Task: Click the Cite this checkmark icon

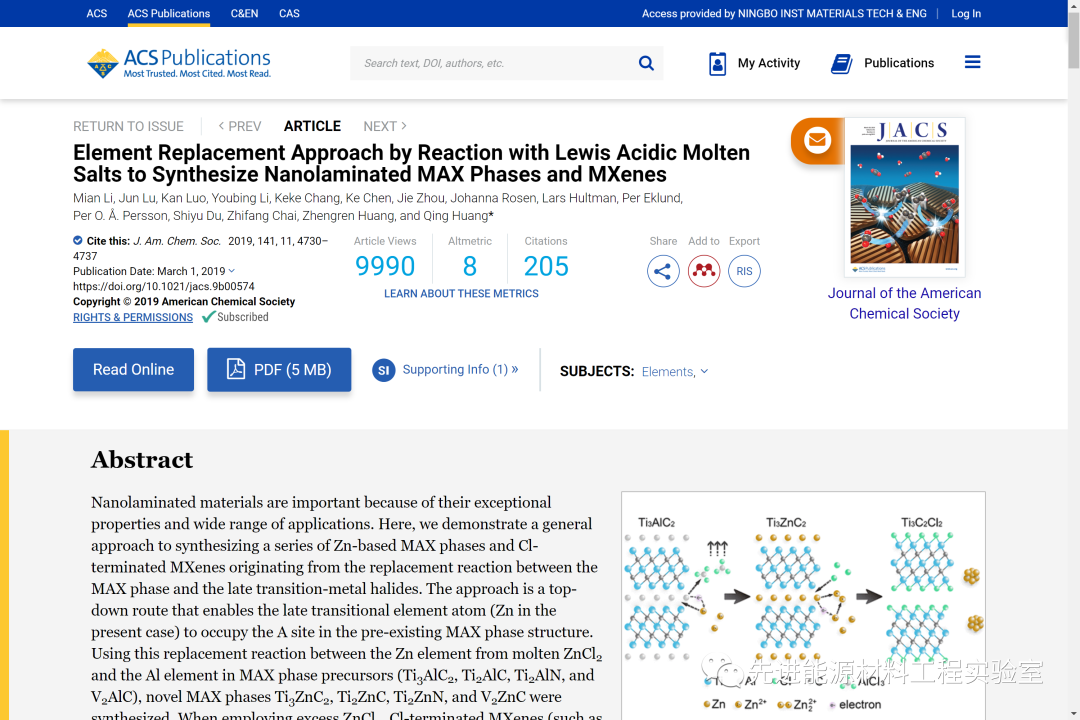Action: pyautogui.click(x=78, y=240)
